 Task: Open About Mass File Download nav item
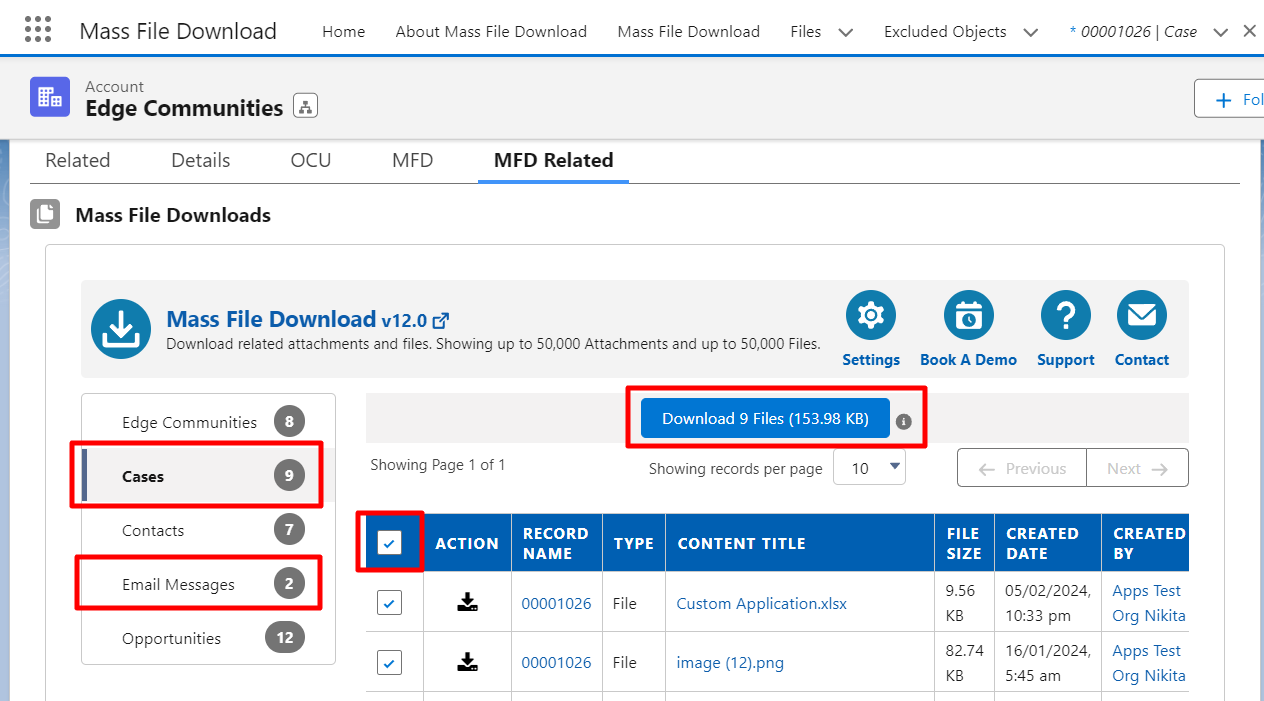click(491, 32)
